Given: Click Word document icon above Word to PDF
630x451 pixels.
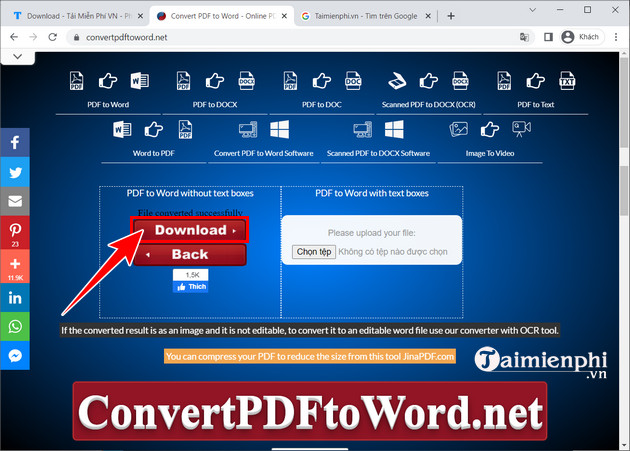Looking at the screenshot, I should 122,129.
